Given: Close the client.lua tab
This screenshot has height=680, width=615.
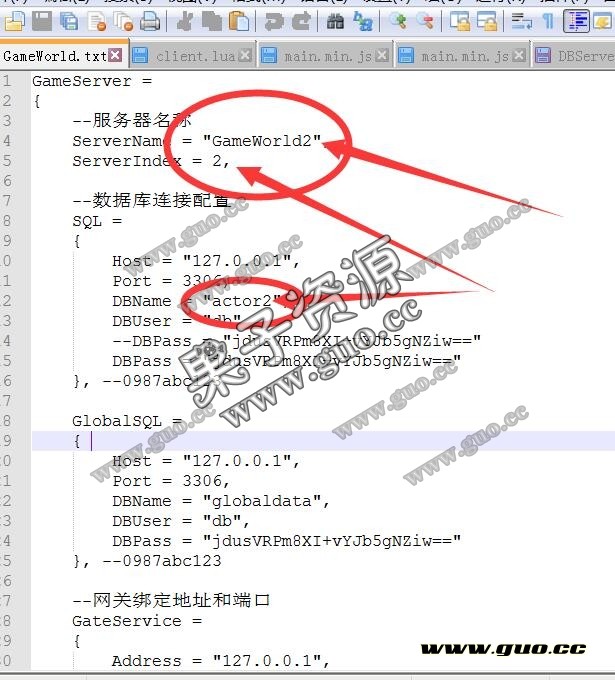Looking at the screenshot, I should point(246,56).
